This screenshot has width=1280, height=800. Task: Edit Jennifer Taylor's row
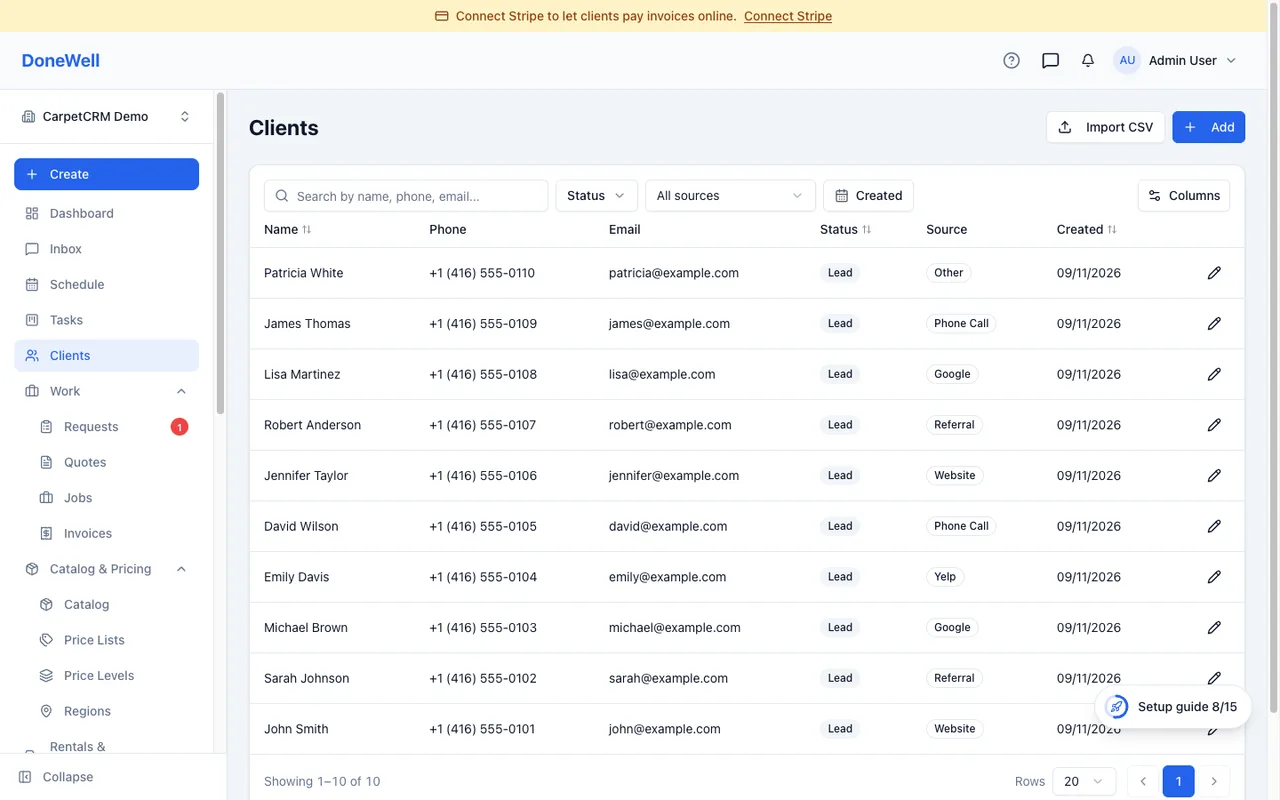pyautogui.click(x=1214, y=476)
